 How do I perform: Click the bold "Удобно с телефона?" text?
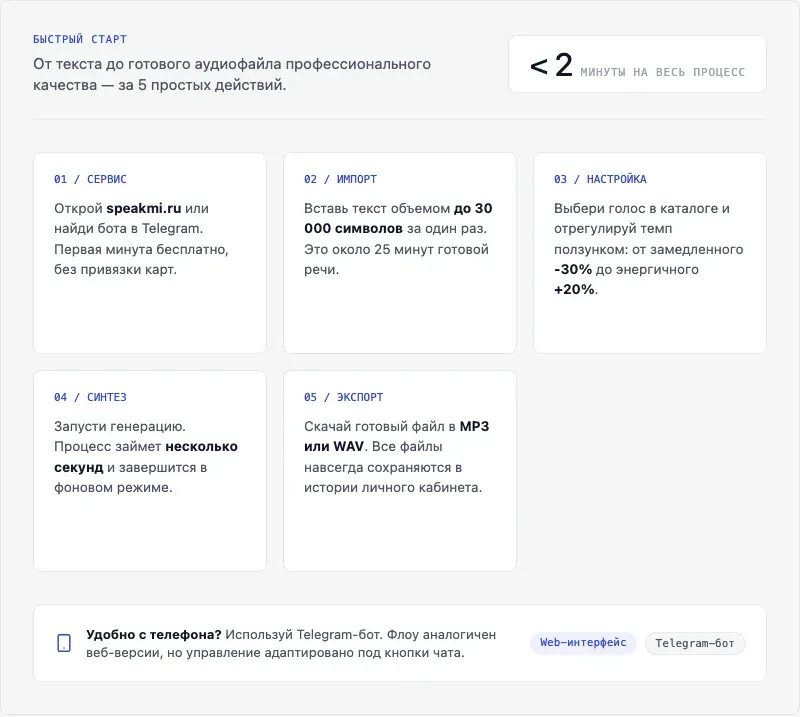click(x=154, y=634)
